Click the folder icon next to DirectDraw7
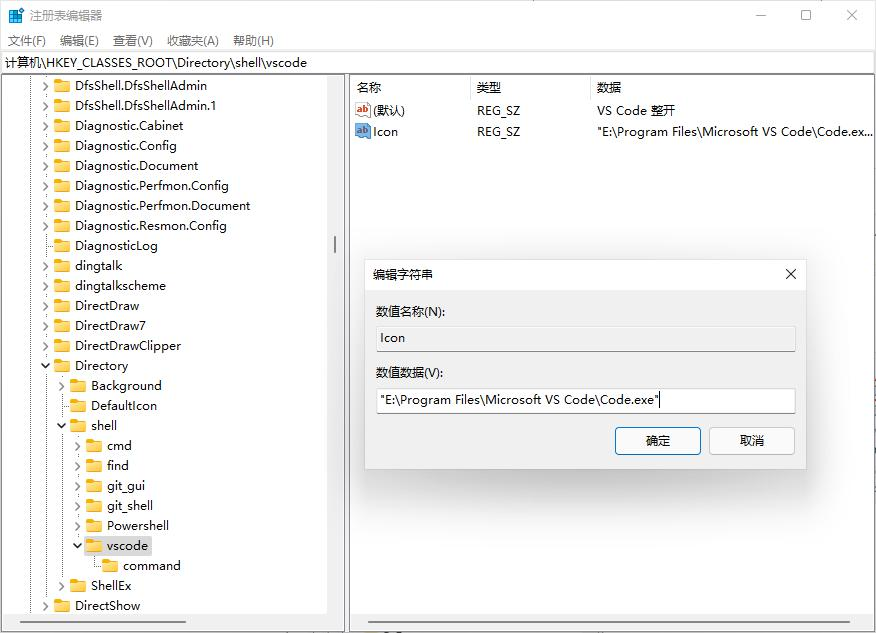This screenshot has width=876, height=633. pyautogui.click(x=62, y=326)
